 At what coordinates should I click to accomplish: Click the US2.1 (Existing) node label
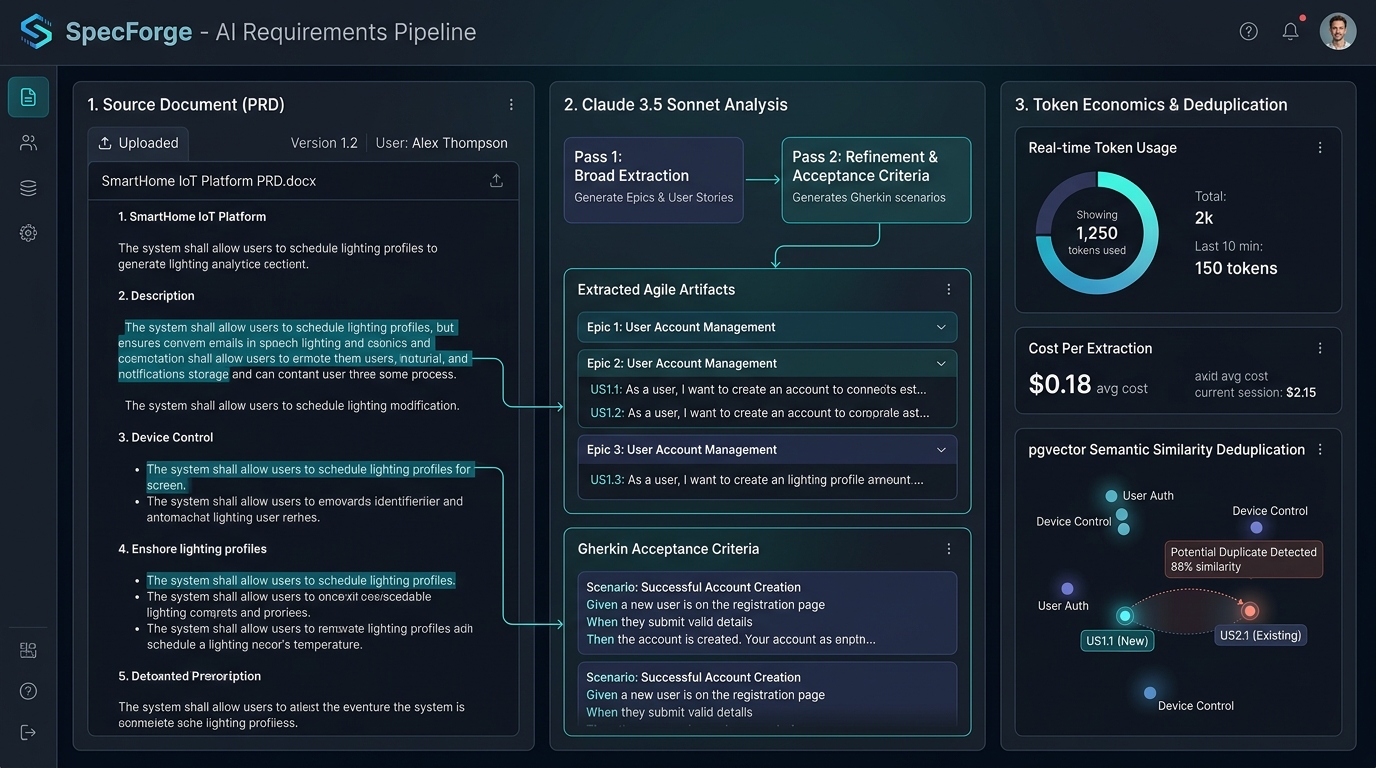(1261, 635)
